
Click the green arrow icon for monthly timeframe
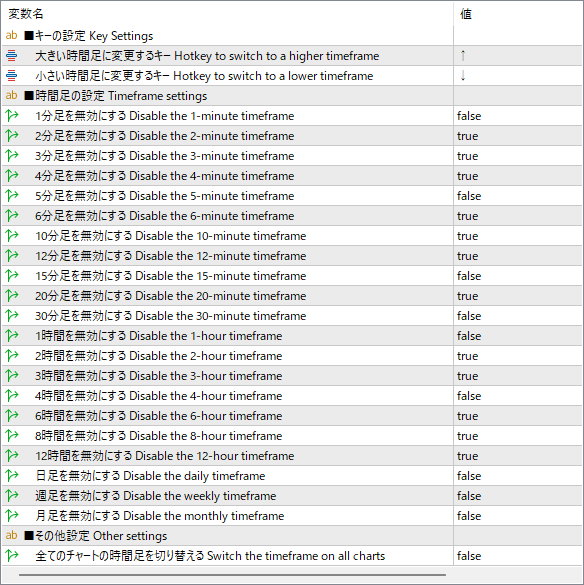click(x=12, y=516)
